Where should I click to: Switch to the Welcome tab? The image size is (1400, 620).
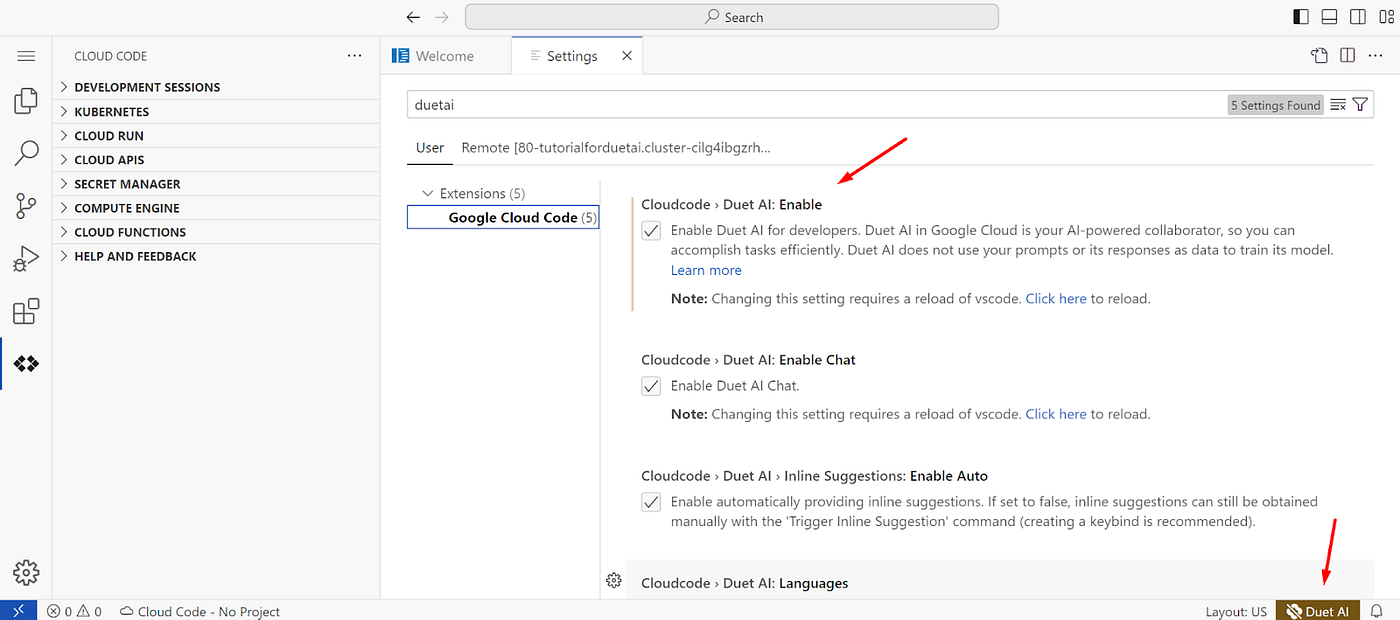(445, 56)
